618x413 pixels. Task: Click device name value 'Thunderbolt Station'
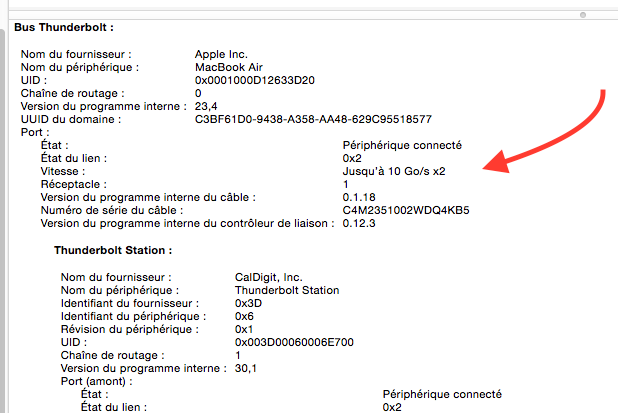[287, 290]
